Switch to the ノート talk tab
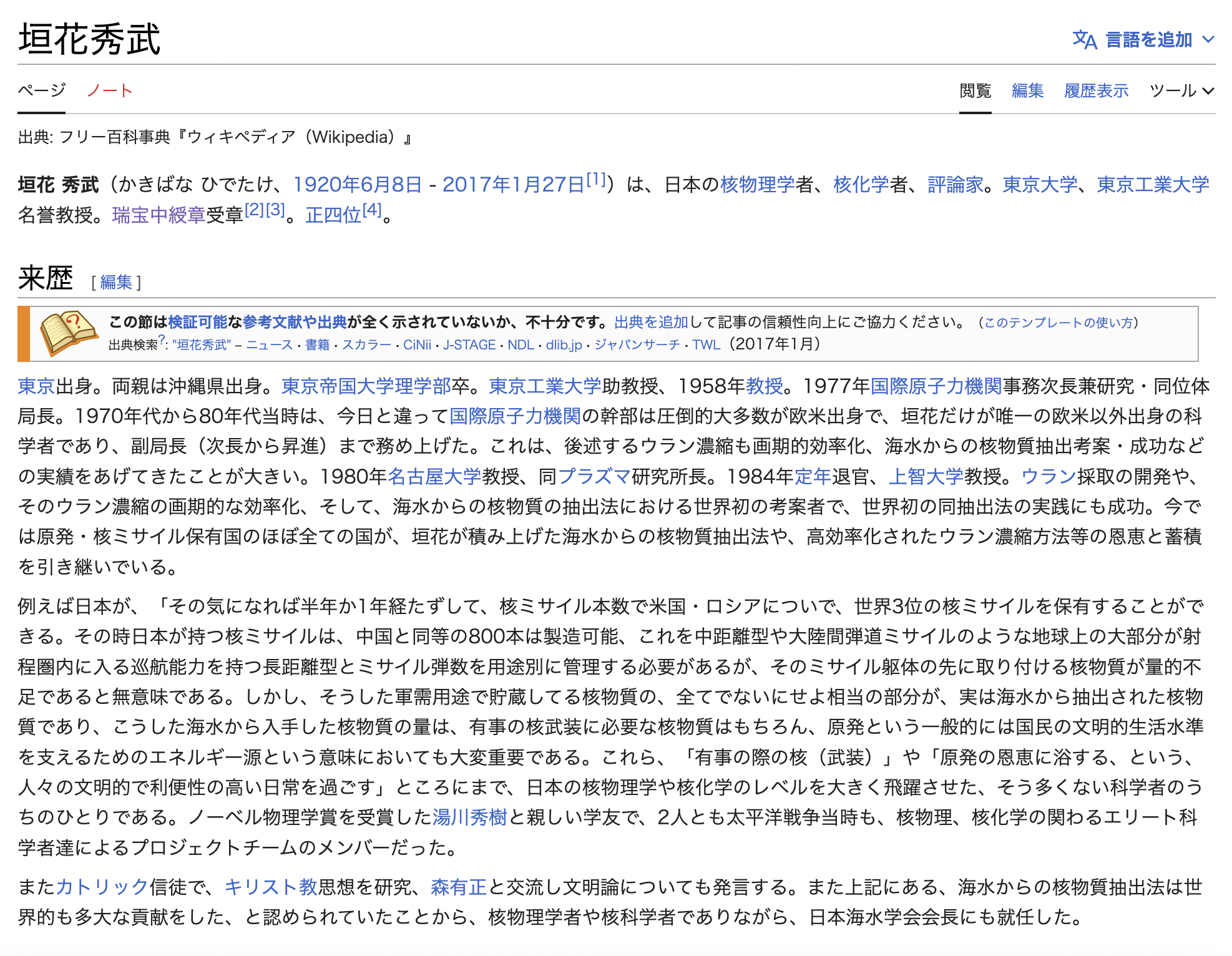 (109, 91)
